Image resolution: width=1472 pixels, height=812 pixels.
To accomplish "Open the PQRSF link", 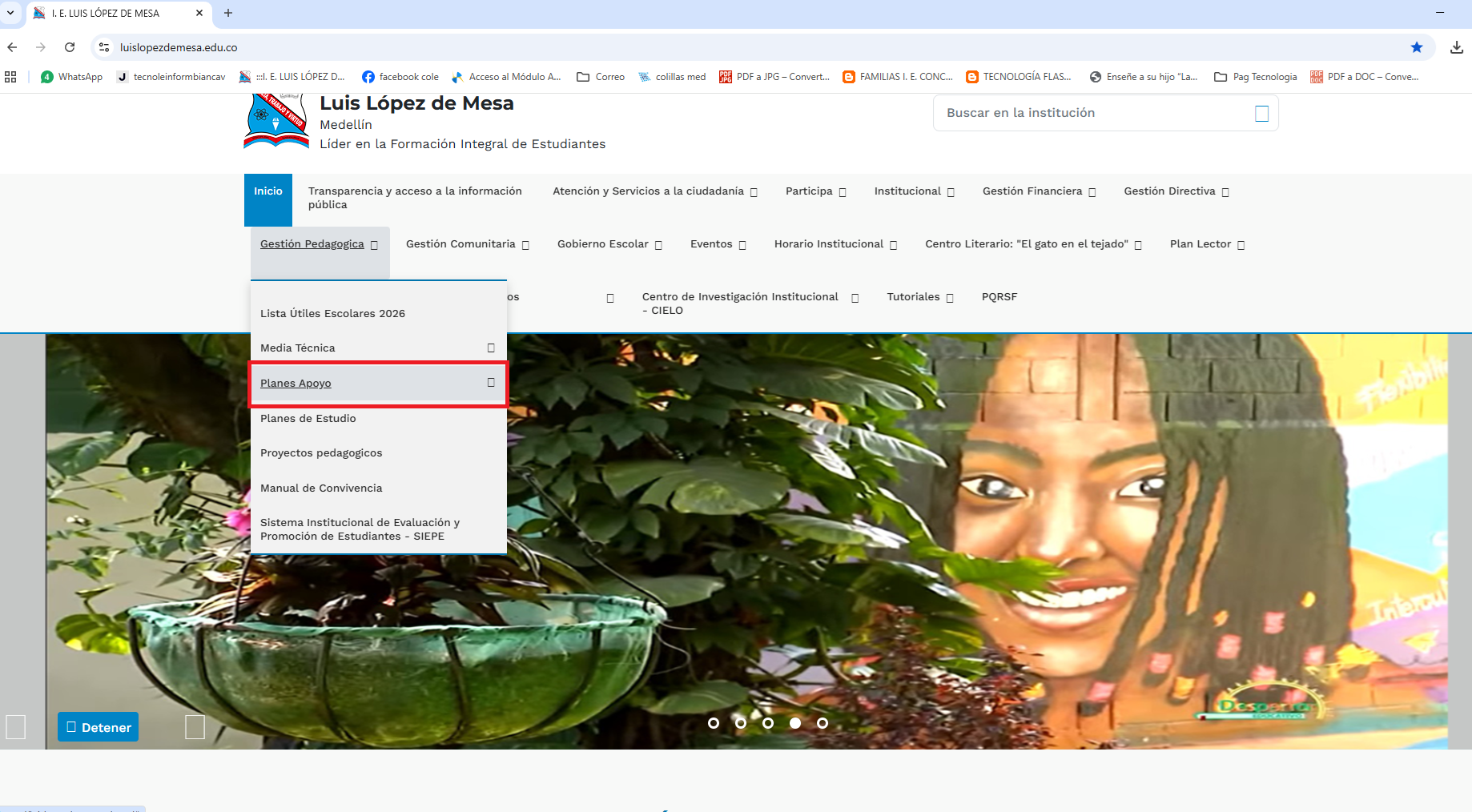I will tap(999, 297).
